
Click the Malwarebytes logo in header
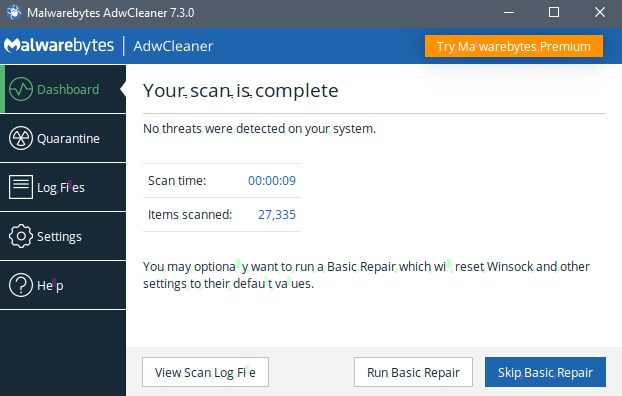59,46
